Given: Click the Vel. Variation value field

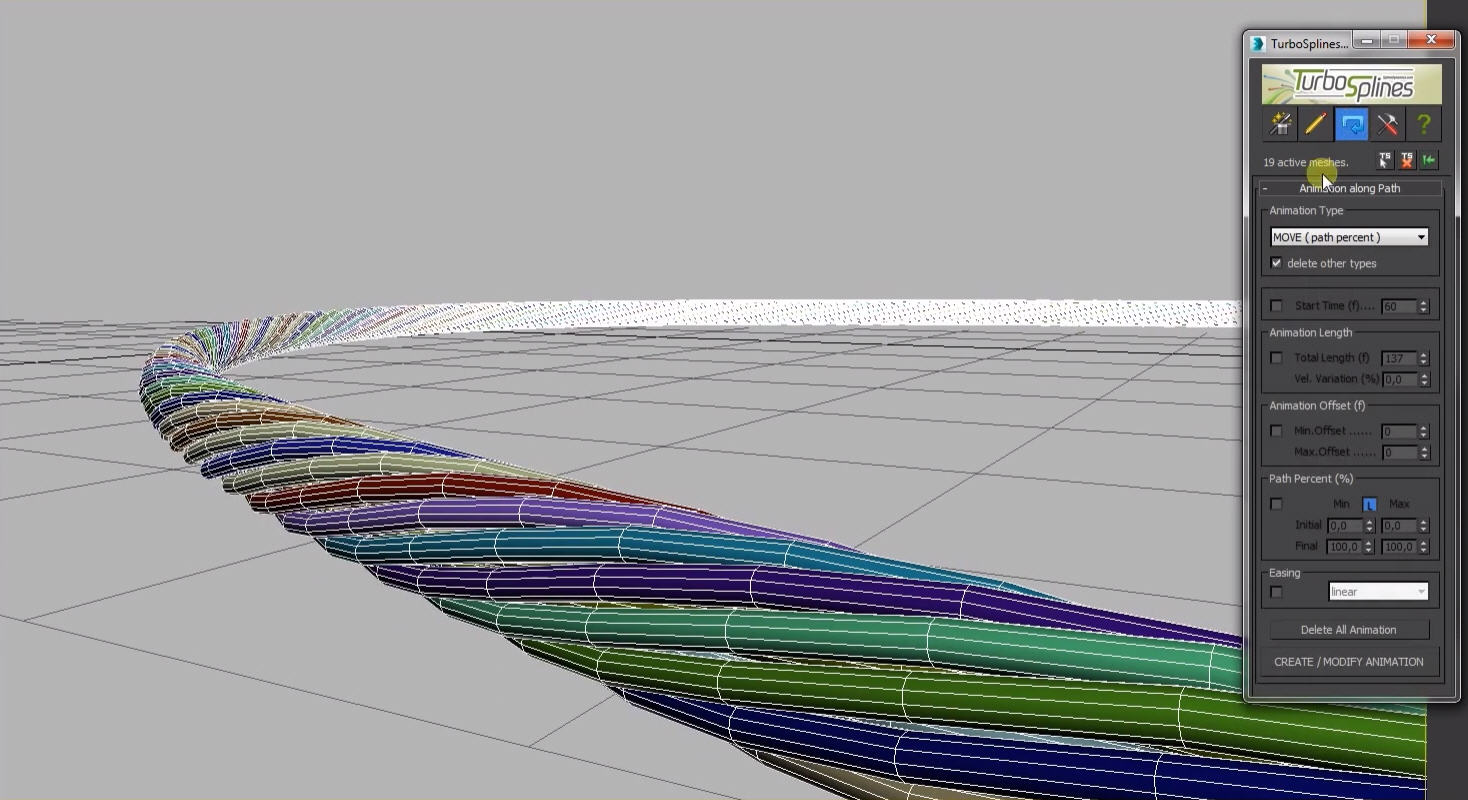Looking at the screenshot, I should [1399, 379].
